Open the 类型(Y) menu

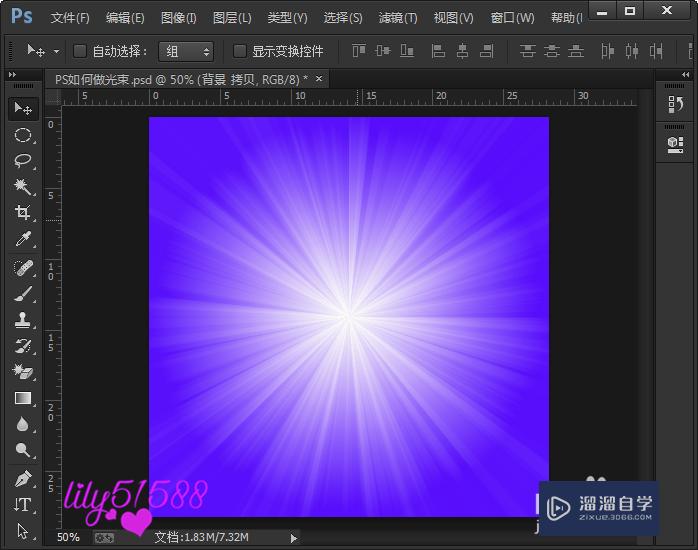(287, 18)
